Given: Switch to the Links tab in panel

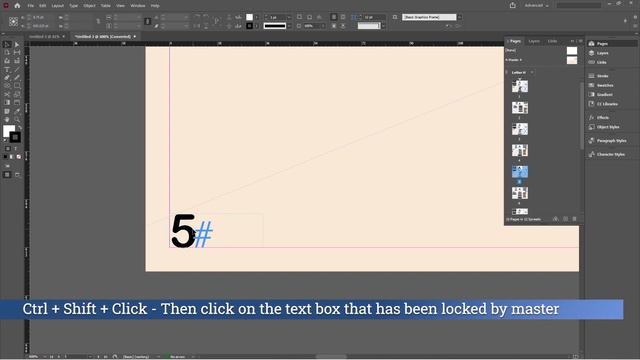Looking at the screenshot, I should [552, 41].
